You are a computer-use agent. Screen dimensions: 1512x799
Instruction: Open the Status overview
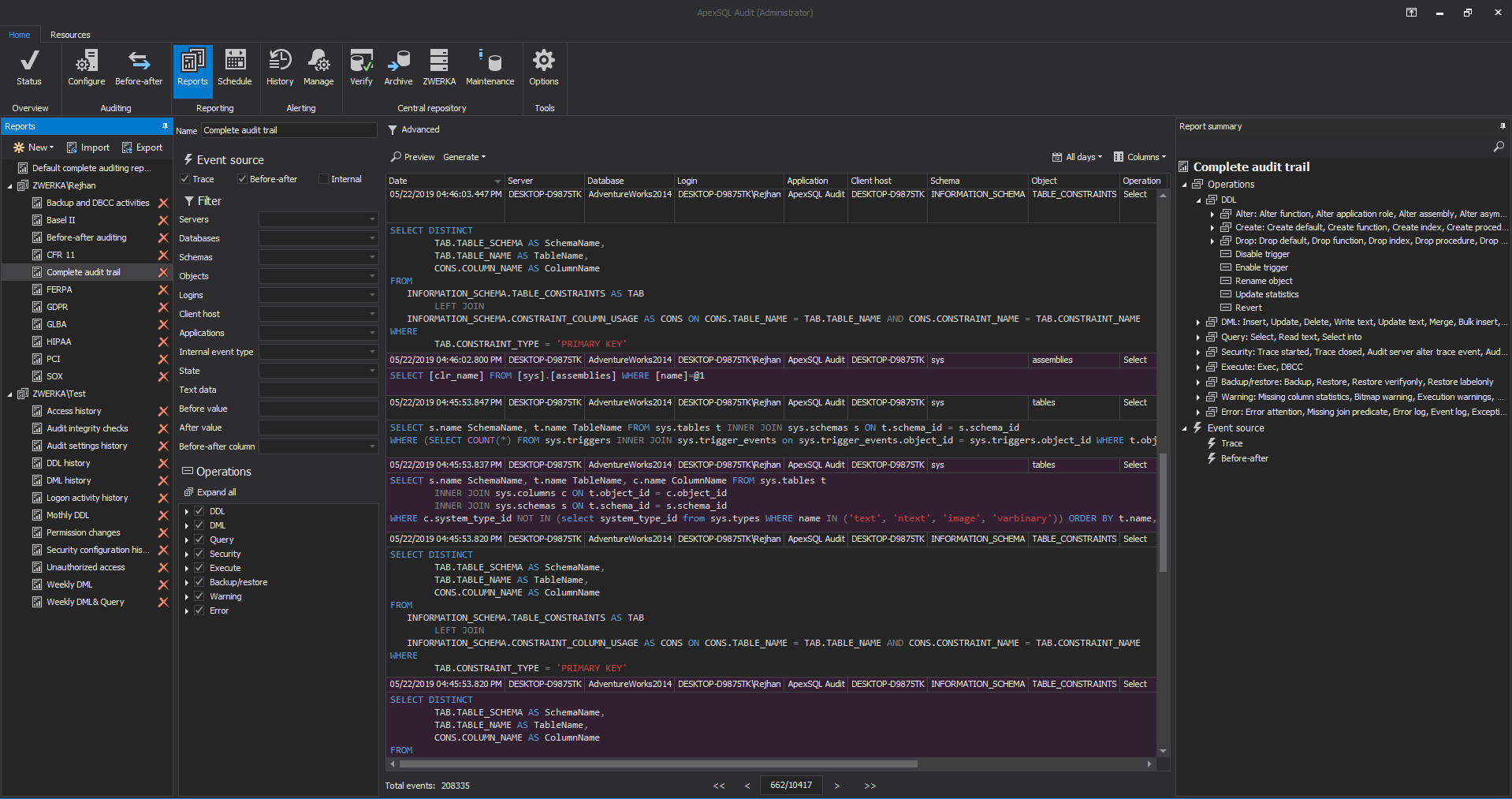[x=29, y=68]
